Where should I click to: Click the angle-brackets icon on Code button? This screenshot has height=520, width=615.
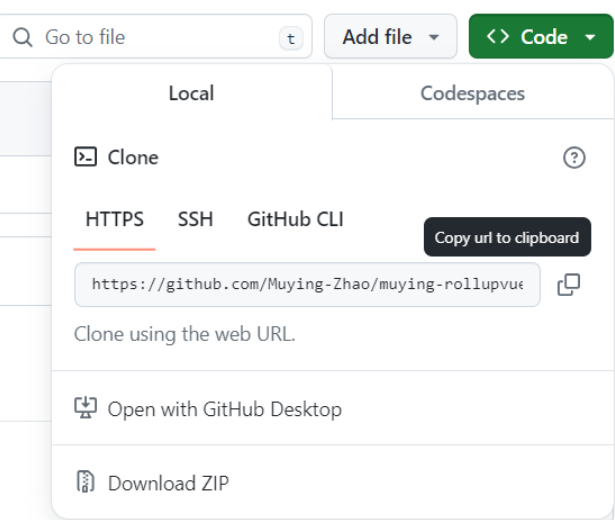pyautogui.click(x=497, y=37)
